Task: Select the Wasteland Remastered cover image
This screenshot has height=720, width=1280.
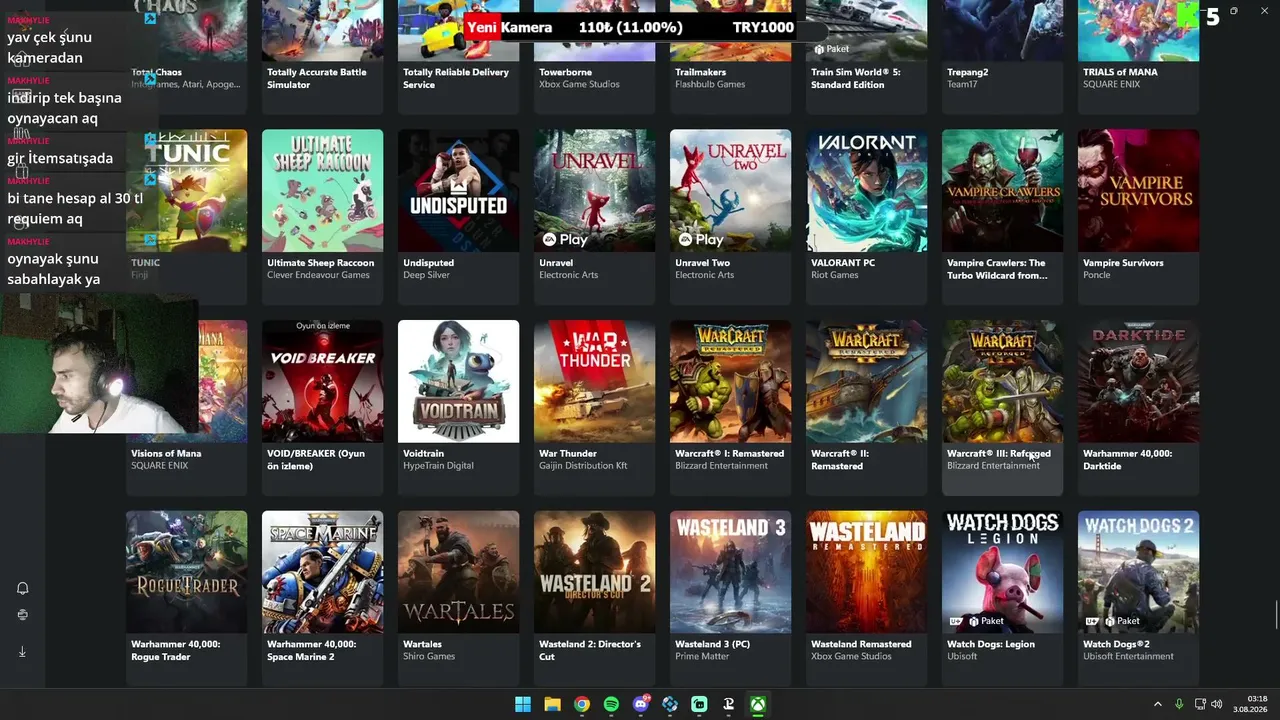Action: click(866, 572)
